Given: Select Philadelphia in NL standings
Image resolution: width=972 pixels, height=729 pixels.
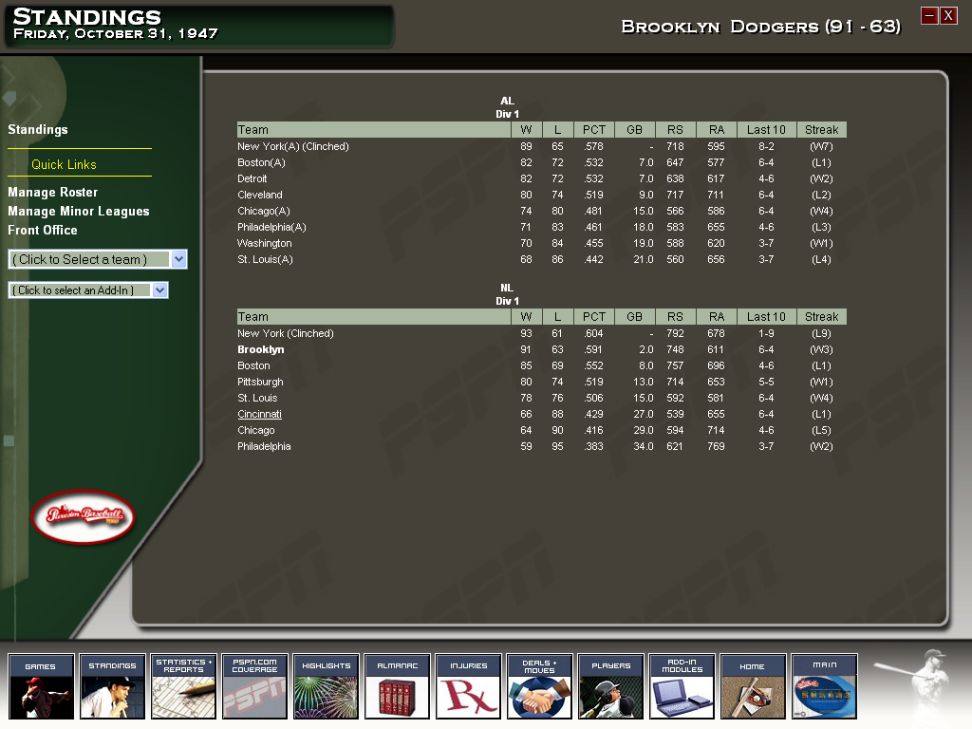Looking at the screenshot, I should coord(541,446).
